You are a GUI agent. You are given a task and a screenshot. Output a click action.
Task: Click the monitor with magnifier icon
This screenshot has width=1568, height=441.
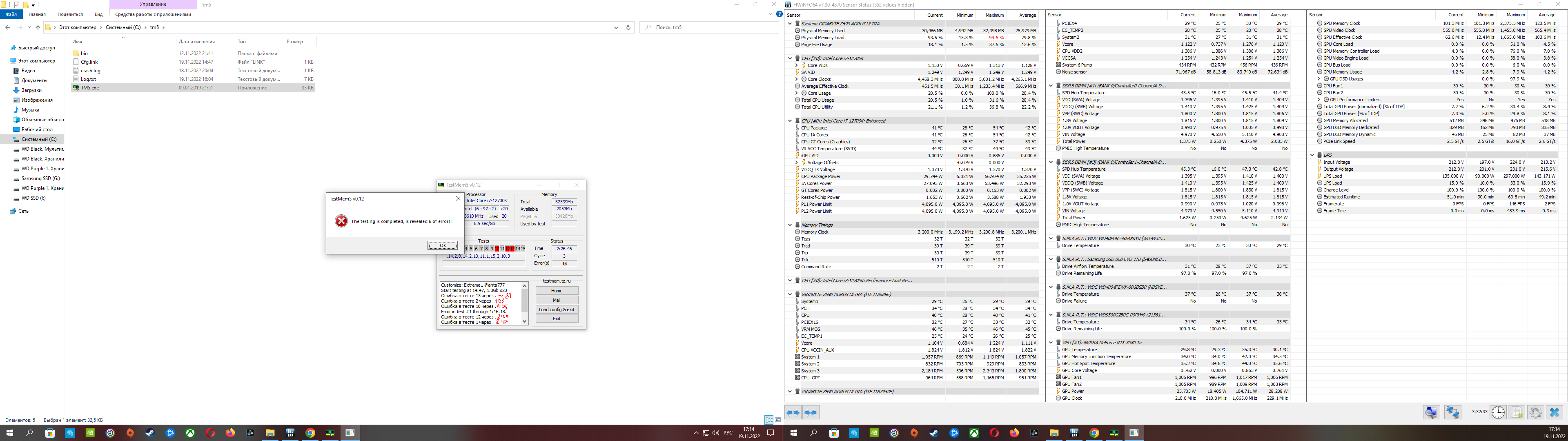[x=1431, y=412]
